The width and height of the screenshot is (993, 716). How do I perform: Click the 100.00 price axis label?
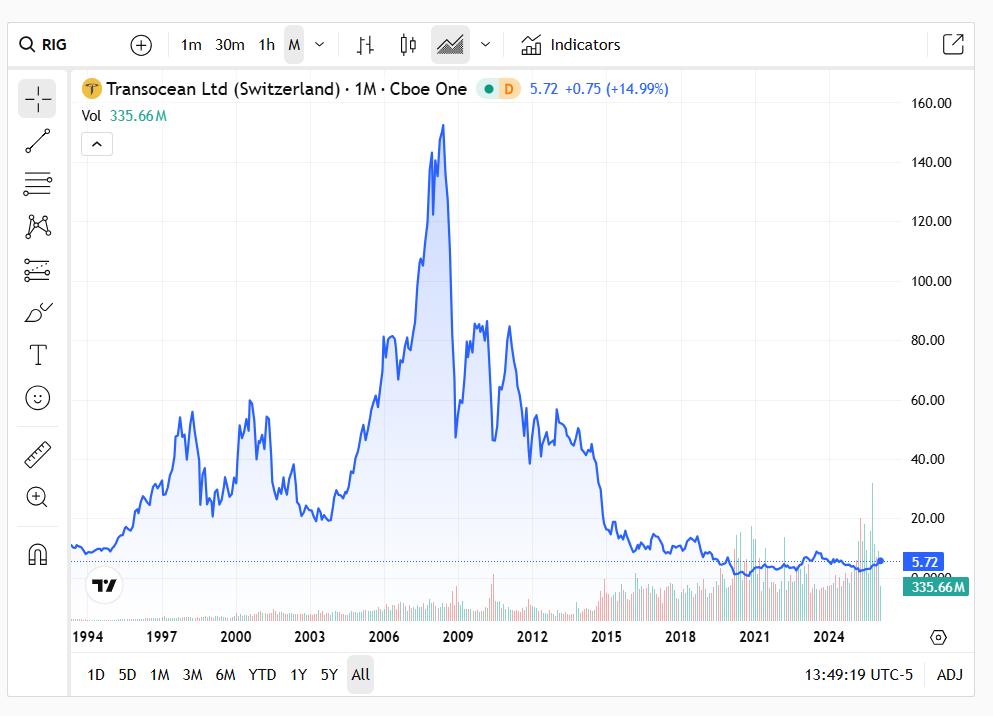pyautogui.click(x=931, y=281)
